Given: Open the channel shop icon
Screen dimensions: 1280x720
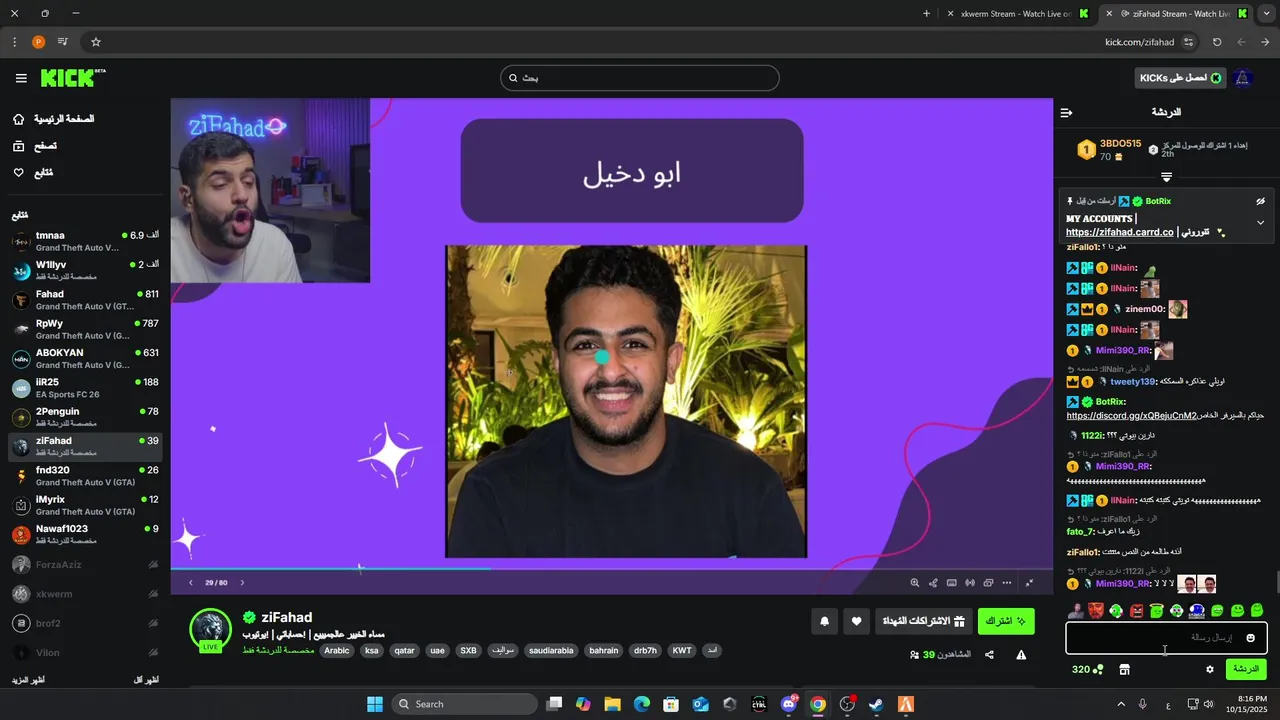Looking at the screenshot, I should coord(1124,669).
